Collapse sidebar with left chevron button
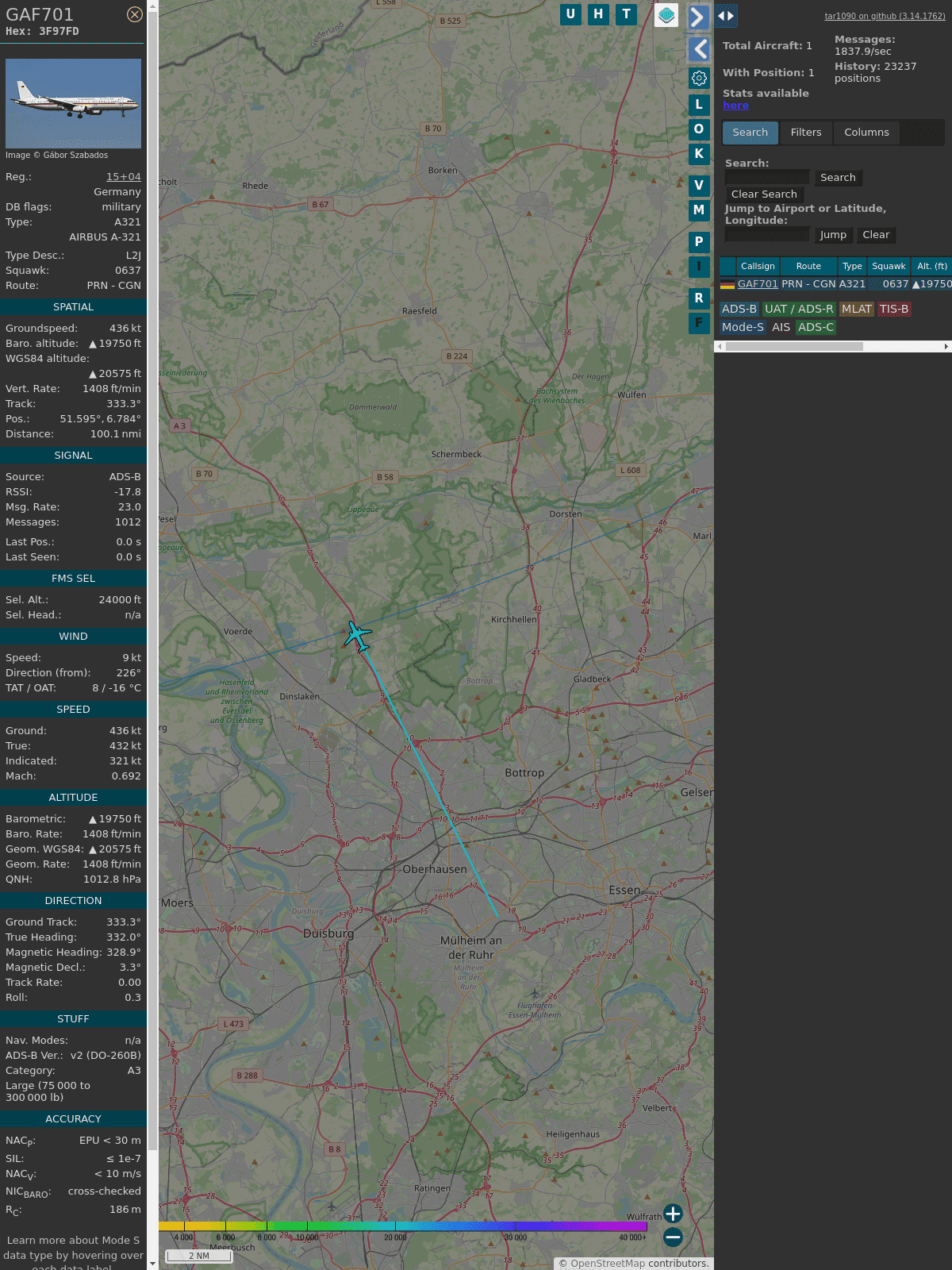 point(699,49)
